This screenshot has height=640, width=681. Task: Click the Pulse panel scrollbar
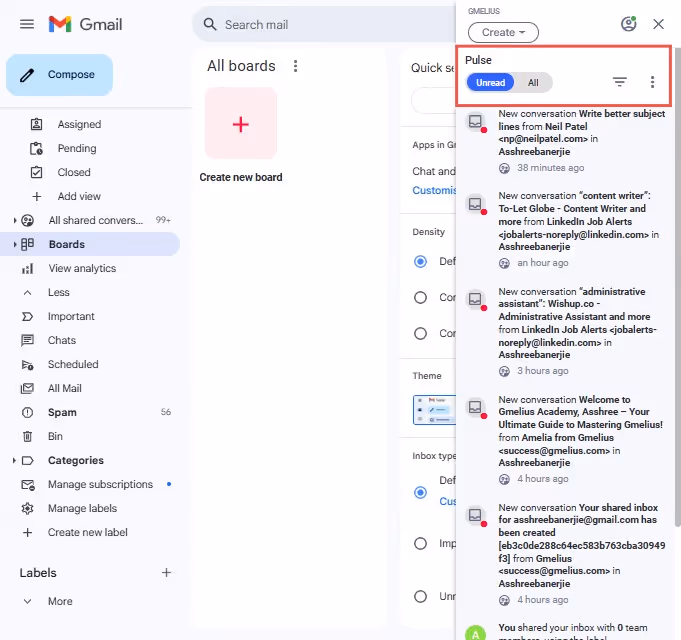tap(678, 287)
